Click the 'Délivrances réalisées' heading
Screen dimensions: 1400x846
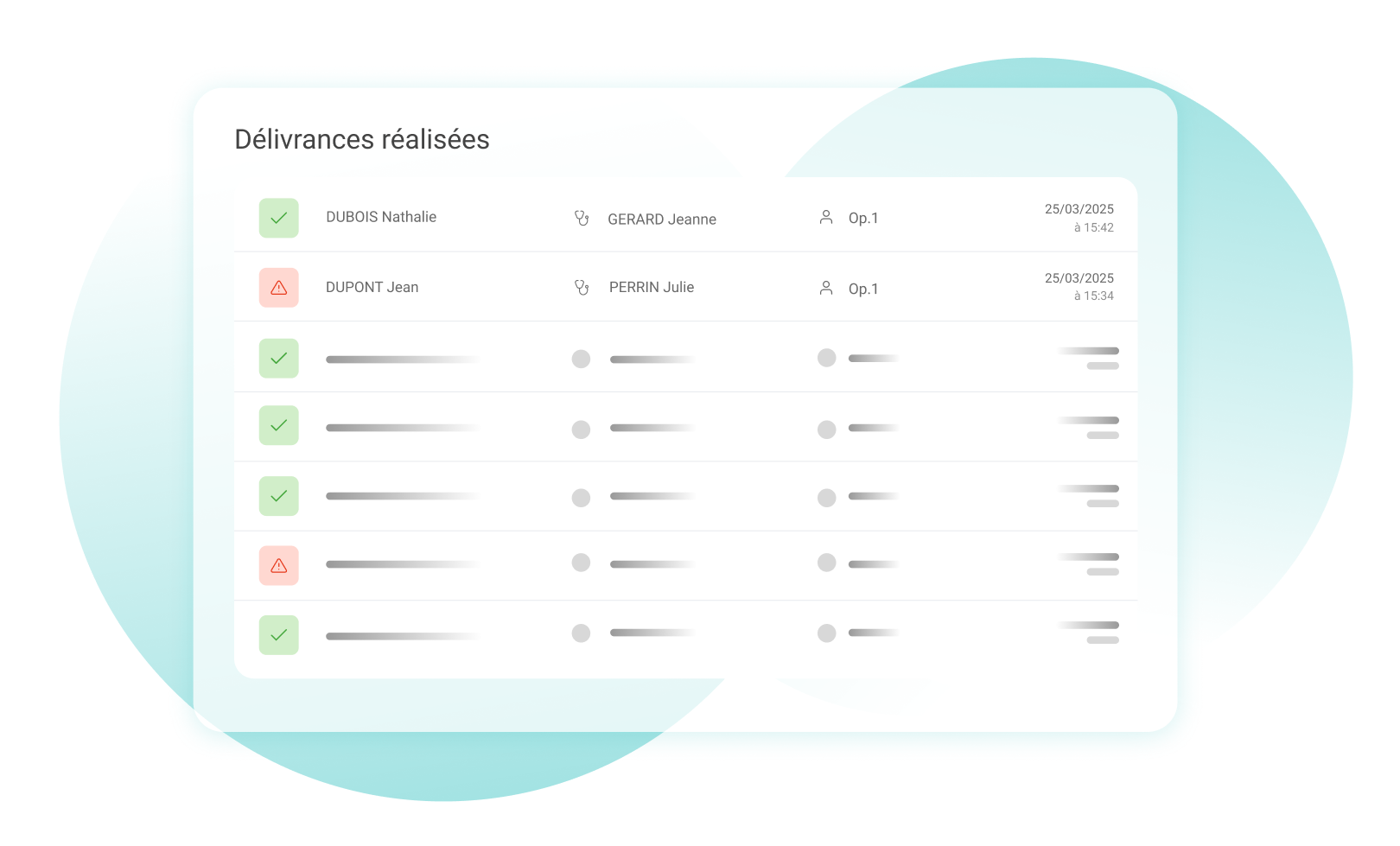(x=362, y=139)
